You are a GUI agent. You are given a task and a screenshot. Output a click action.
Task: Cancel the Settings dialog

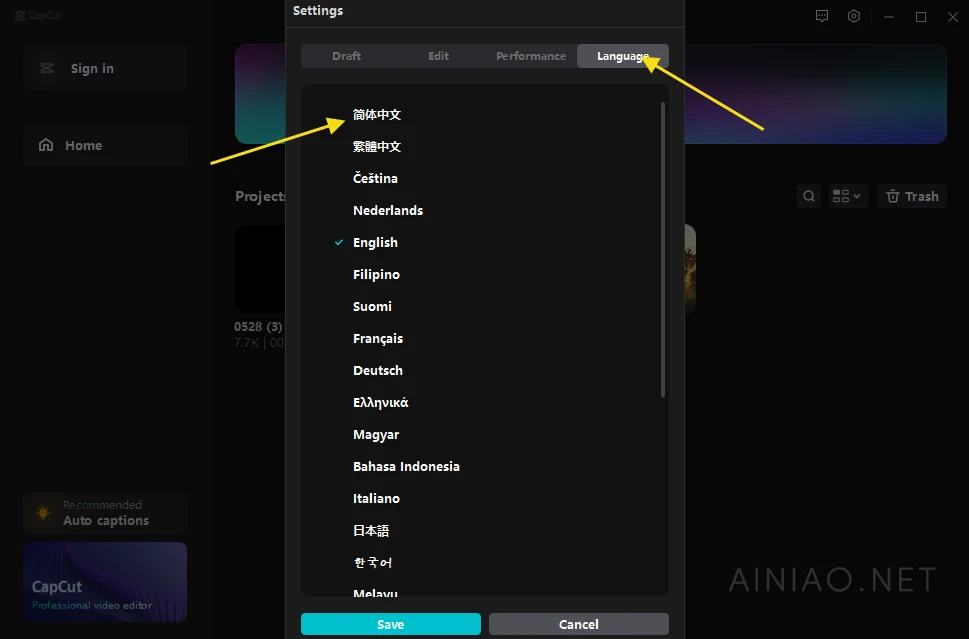[578, 624]
